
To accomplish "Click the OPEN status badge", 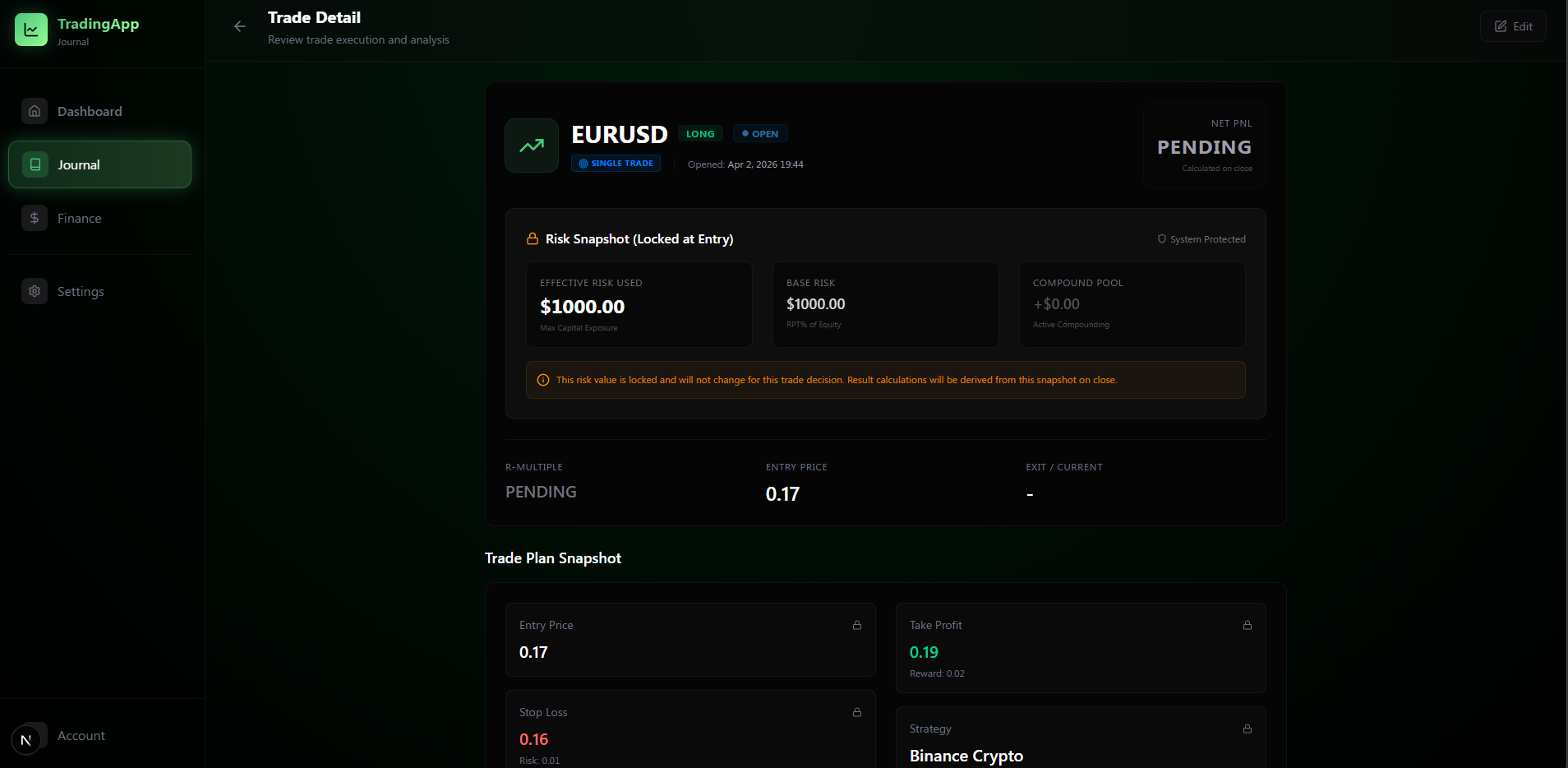I will [x=759, y=133].
